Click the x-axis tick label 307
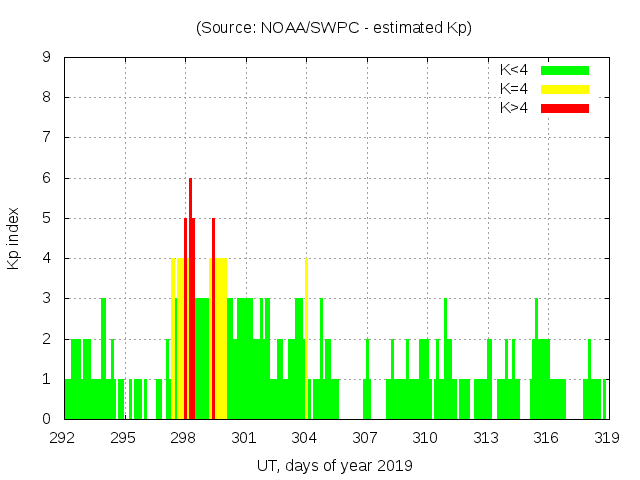Image resolution: width=640 pixels, height=480 pixels. [x=365, y=437]
